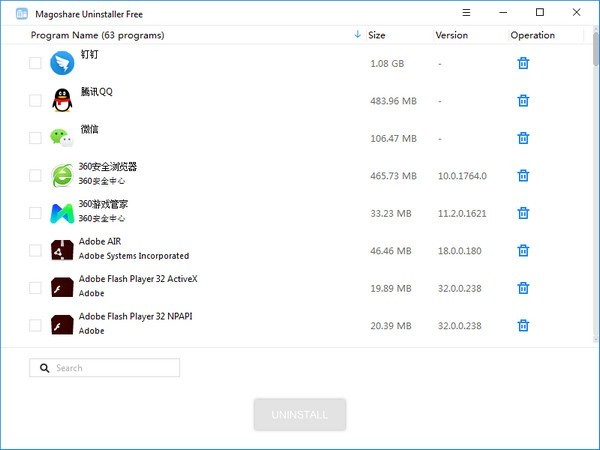Focus the Search input field
The width and height of the screenshot is (600, 450).
coord(104,368)
